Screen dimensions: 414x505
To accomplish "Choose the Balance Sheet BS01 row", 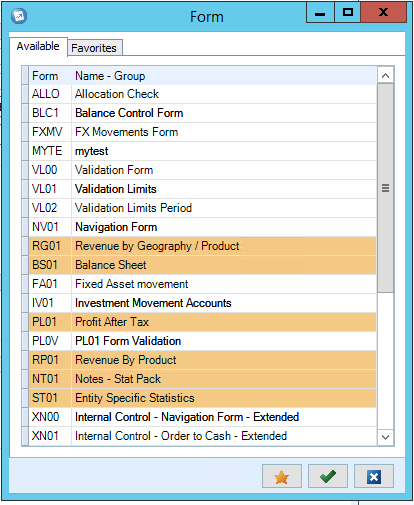I will tap(202, 265).
